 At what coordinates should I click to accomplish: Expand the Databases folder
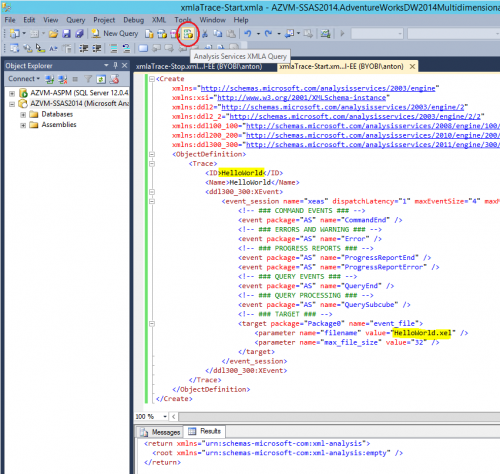click(x=23, y=115)
